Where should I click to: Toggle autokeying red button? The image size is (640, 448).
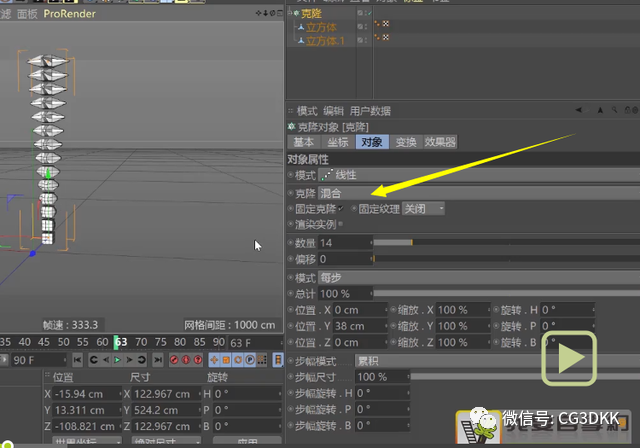pyautogui.click(x=186, y=360)
